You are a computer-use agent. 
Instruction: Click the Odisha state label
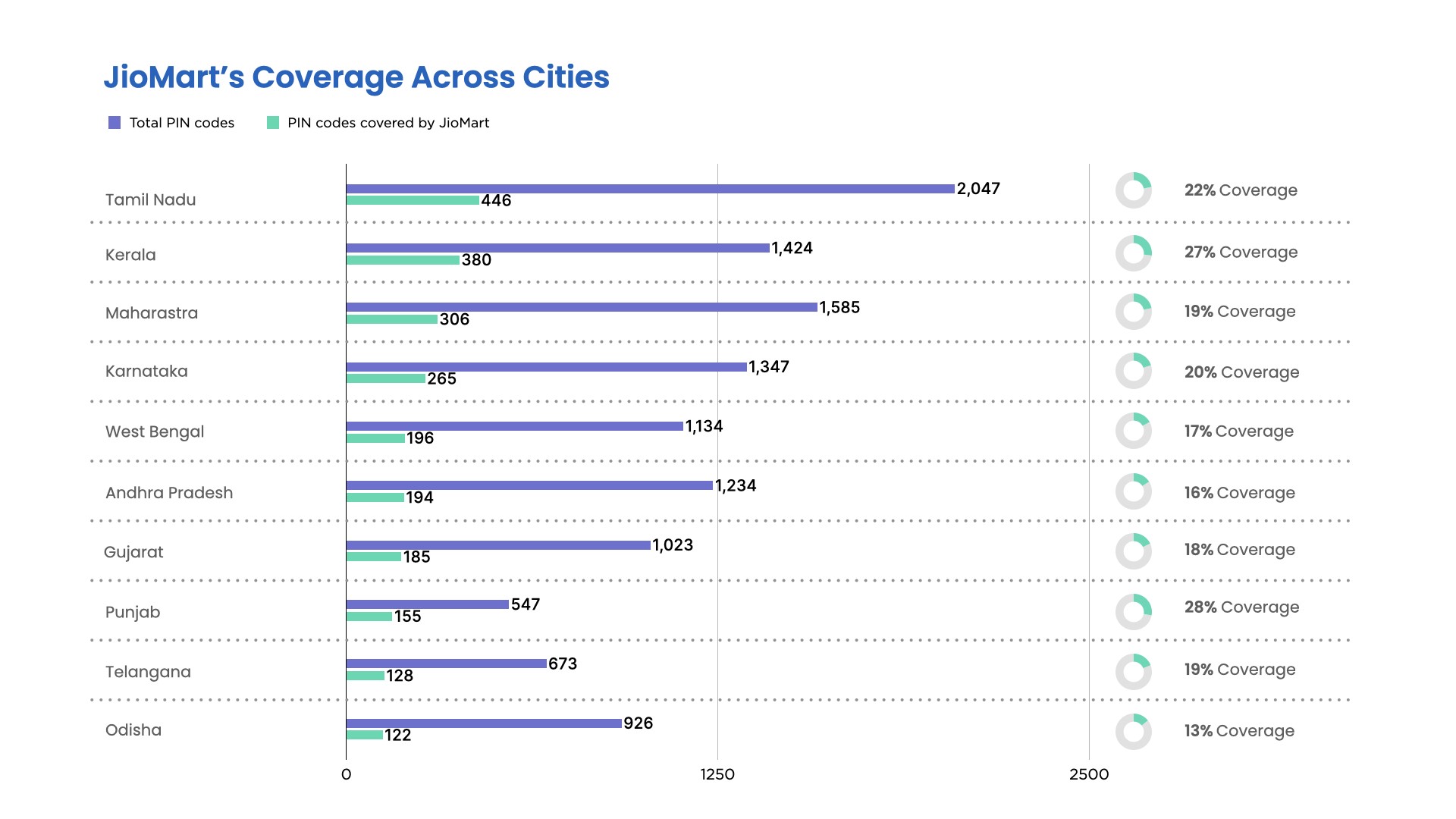click(133, 730)
